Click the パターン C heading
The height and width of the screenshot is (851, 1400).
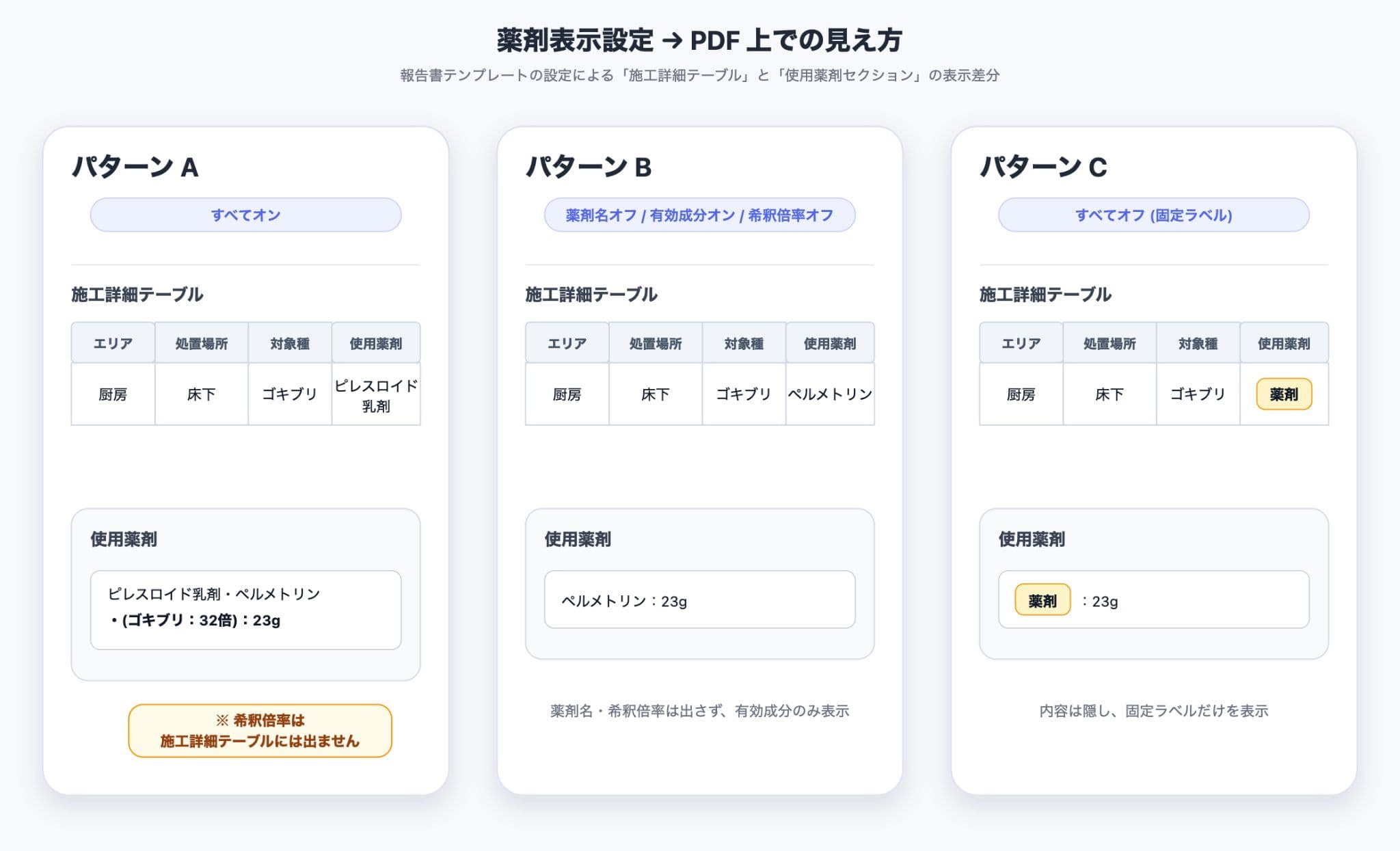(x=1043, y=167)
